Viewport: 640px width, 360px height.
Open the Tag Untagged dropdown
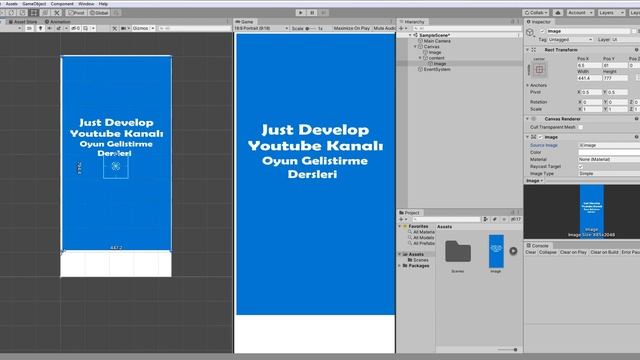coord(571,40)
